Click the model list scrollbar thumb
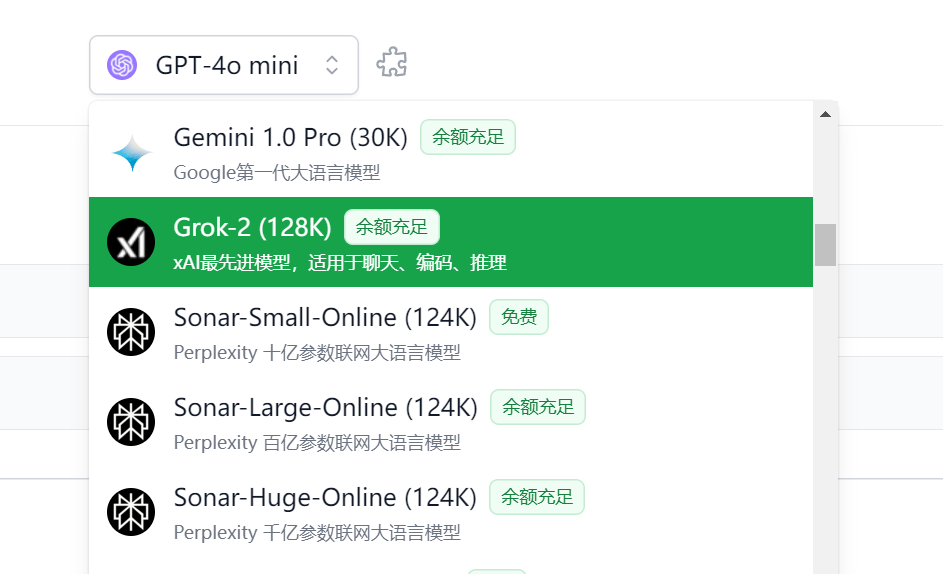 pos(825,245)
